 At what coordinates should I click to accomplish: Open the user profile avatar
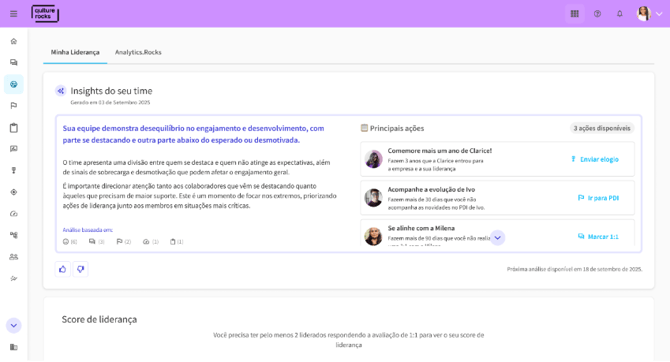point(644,14)
